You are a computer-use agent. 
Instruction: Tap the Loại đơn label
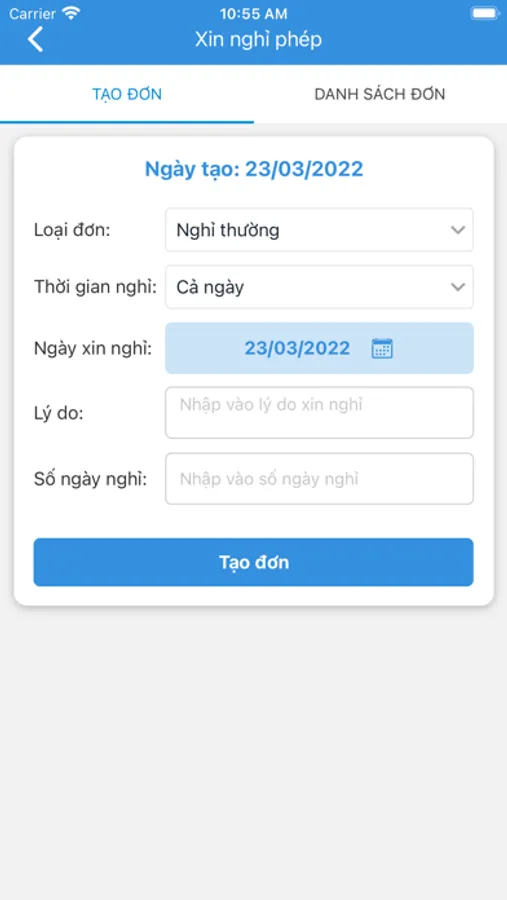coord(72,230)
